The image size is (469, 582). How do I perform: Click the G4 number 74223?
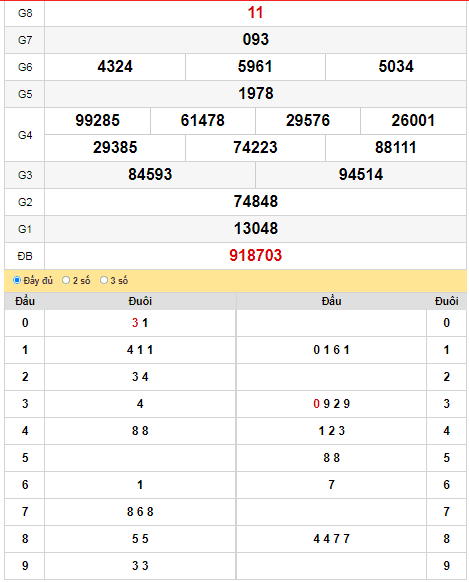click(255, 148)
